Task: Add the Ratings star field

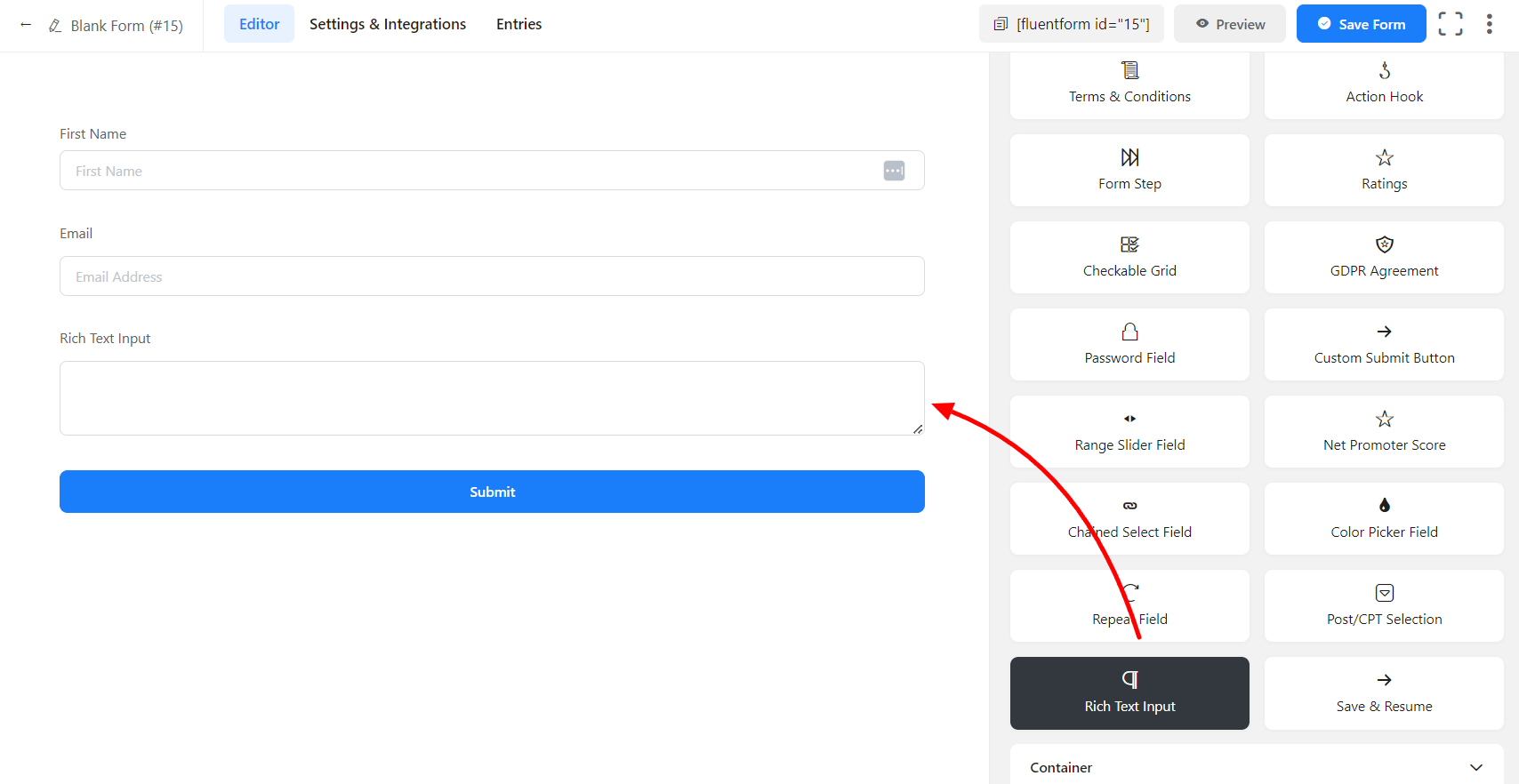Action: click(x=1383, y=170)
